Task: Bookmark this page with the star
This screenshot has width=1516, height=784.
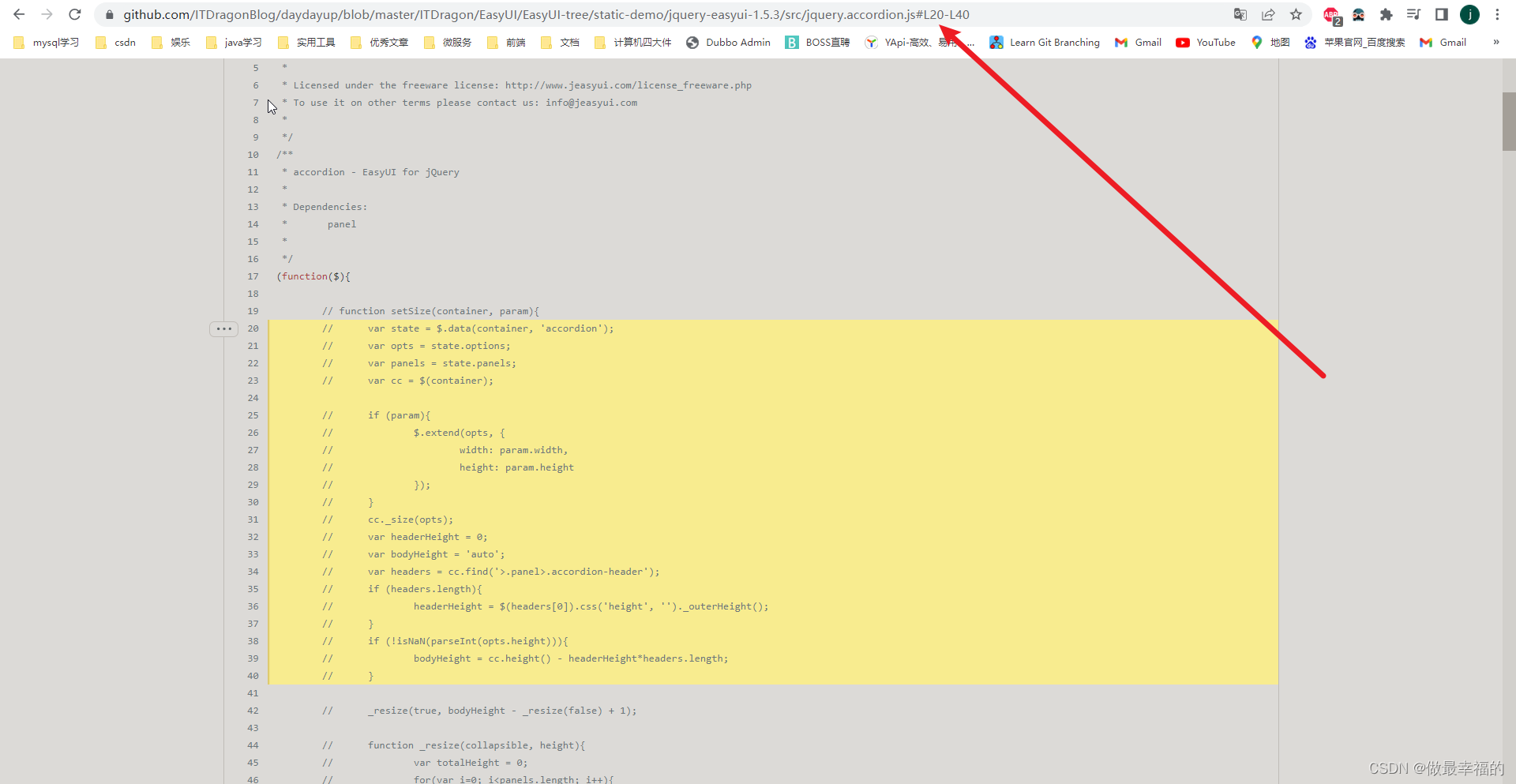Action: (x=1296, y=14)
